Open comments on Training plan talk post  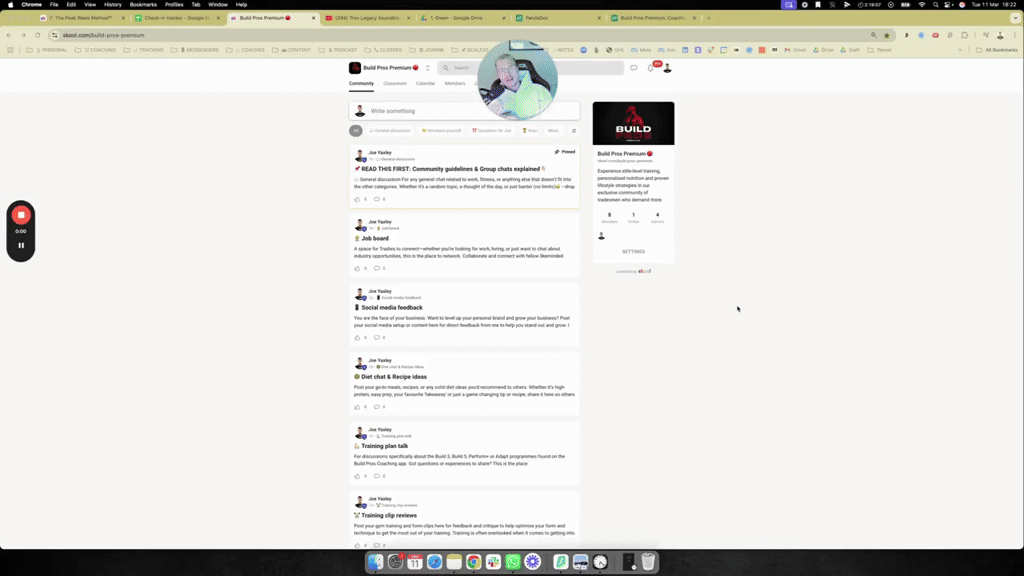click(x=377, y=476)
